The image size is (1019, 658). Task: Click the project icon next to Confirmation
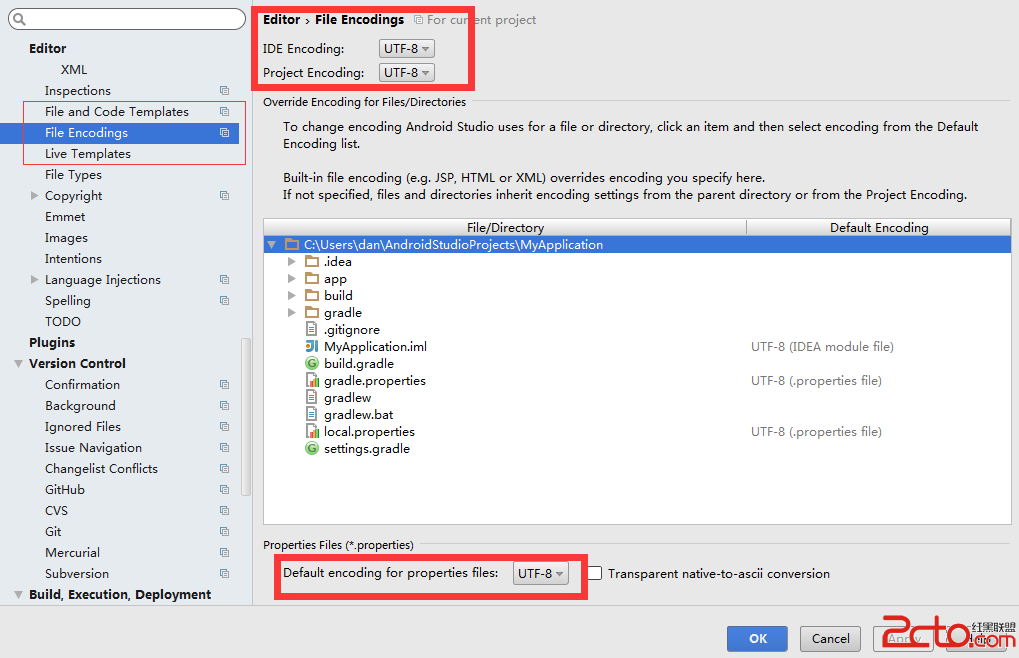(x=224, y=385)
